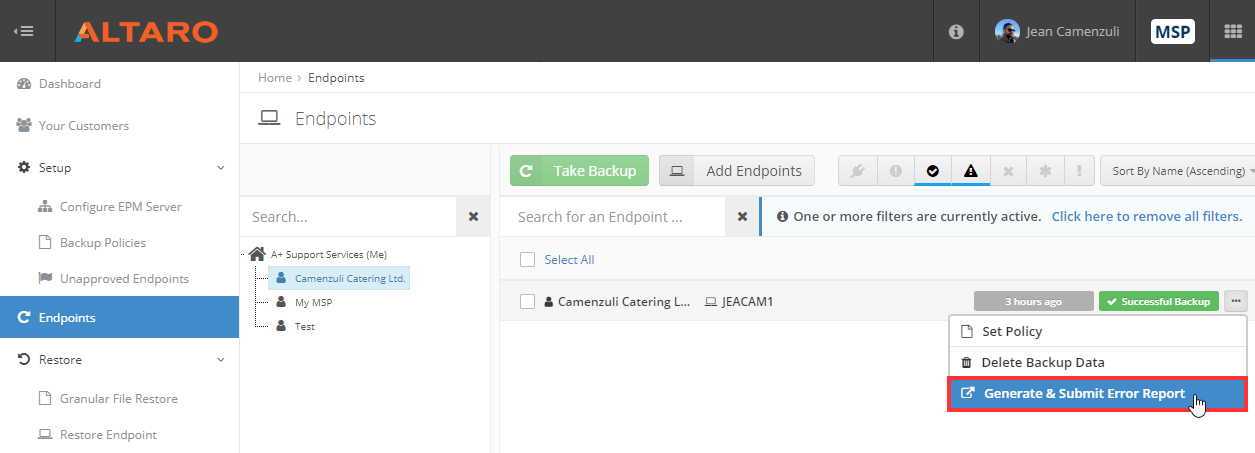Choose Generate & Submit Error Report

pos(1097,394)
